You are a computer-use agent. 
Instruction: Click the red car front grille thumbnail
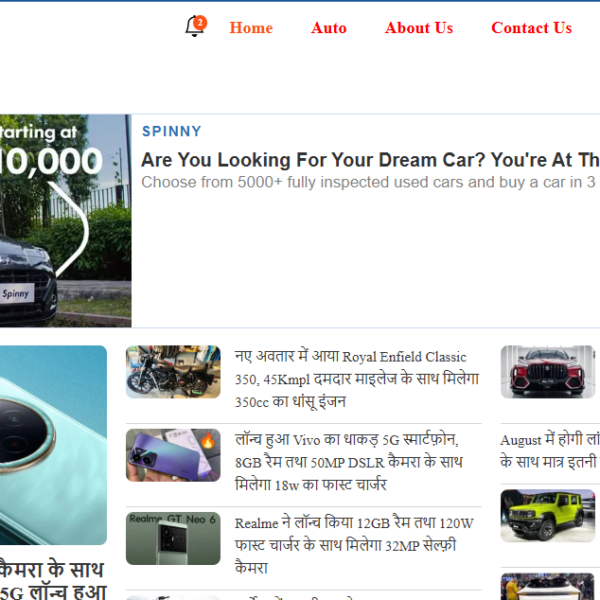[548, 372]
